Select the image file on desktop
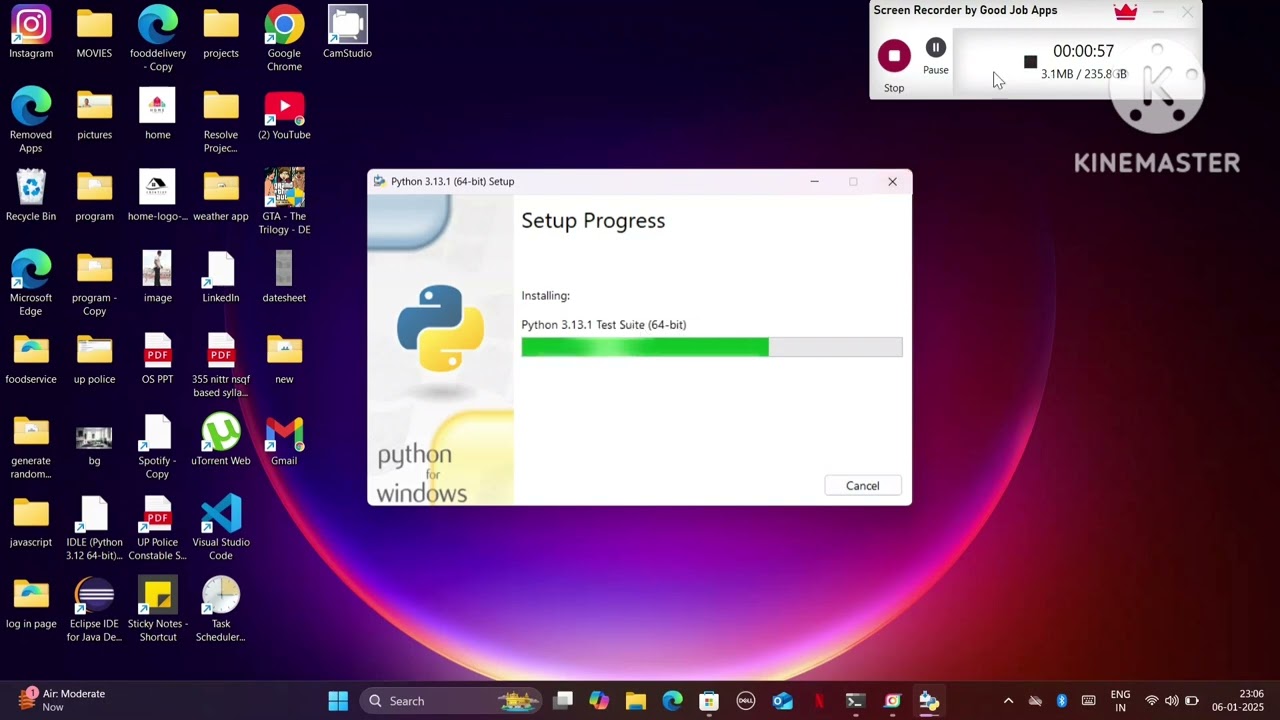Viewport: 1280px width, 720px height. (x=158, y=277)
